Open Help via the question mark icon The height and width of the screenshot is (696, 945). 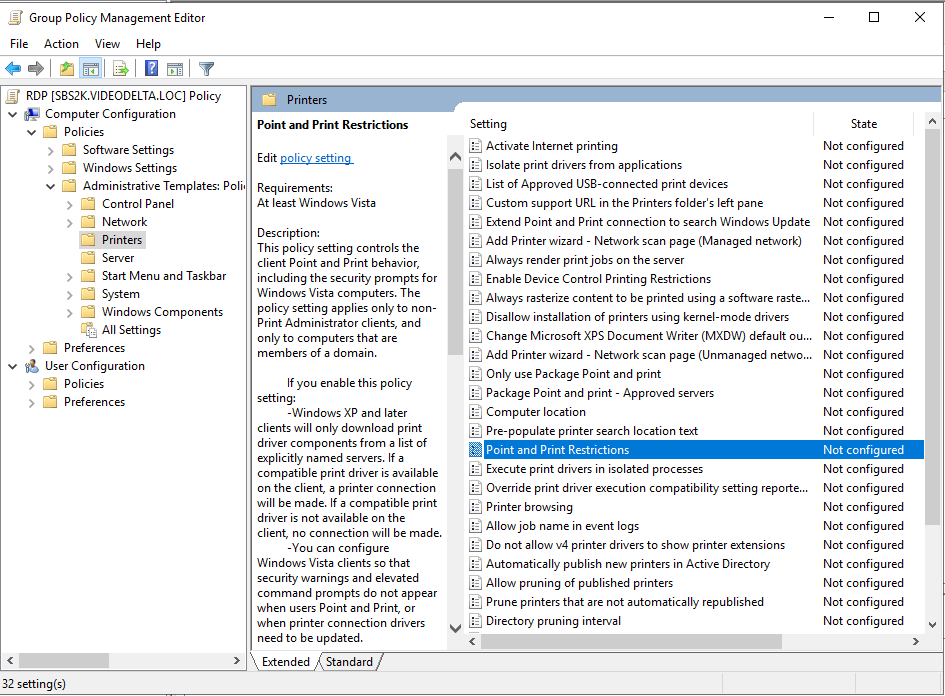point(151,69)
